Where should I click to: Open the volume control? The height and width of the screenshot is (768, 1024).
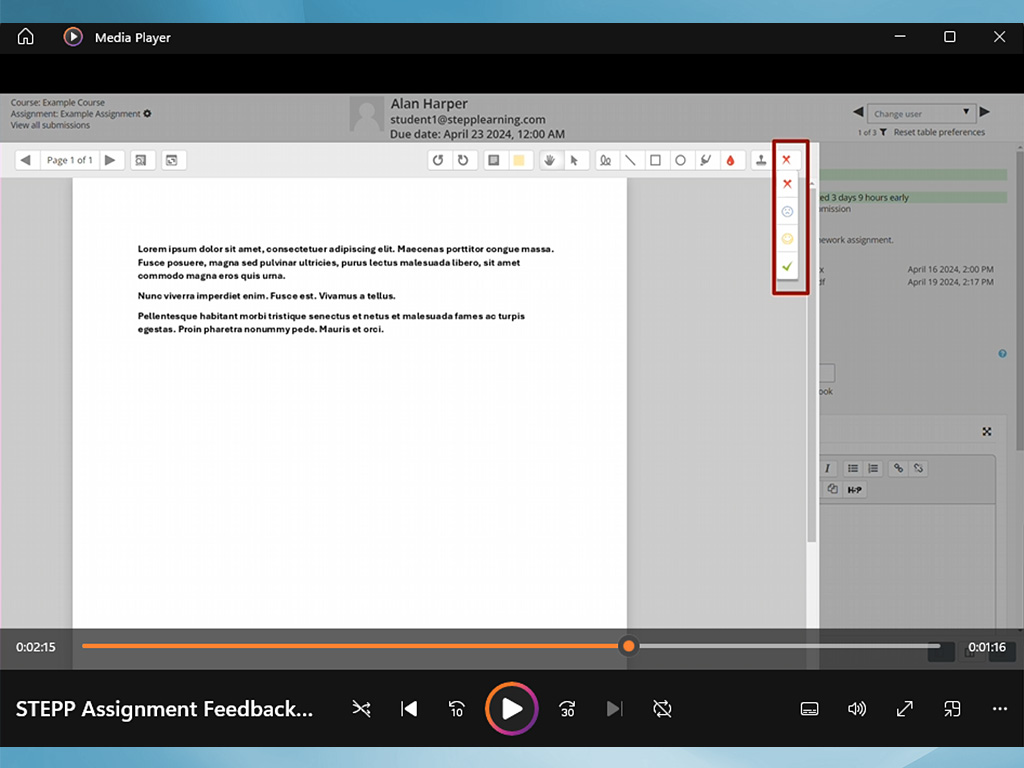point(857,709)
